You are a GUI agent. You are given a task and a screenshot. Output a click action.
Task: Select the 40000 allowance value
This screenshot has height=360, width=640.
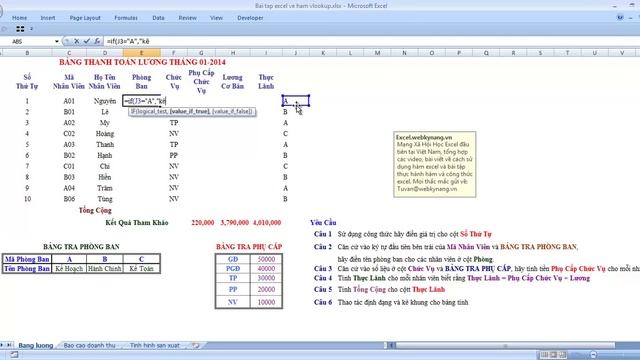(266, 269)
